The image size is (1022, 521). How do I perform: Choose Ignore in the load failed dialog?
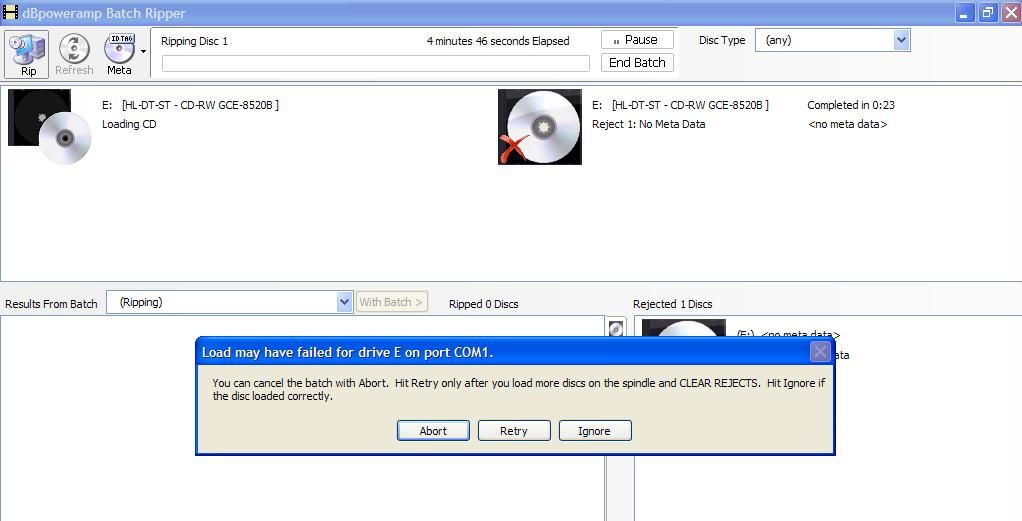(593, 431)
